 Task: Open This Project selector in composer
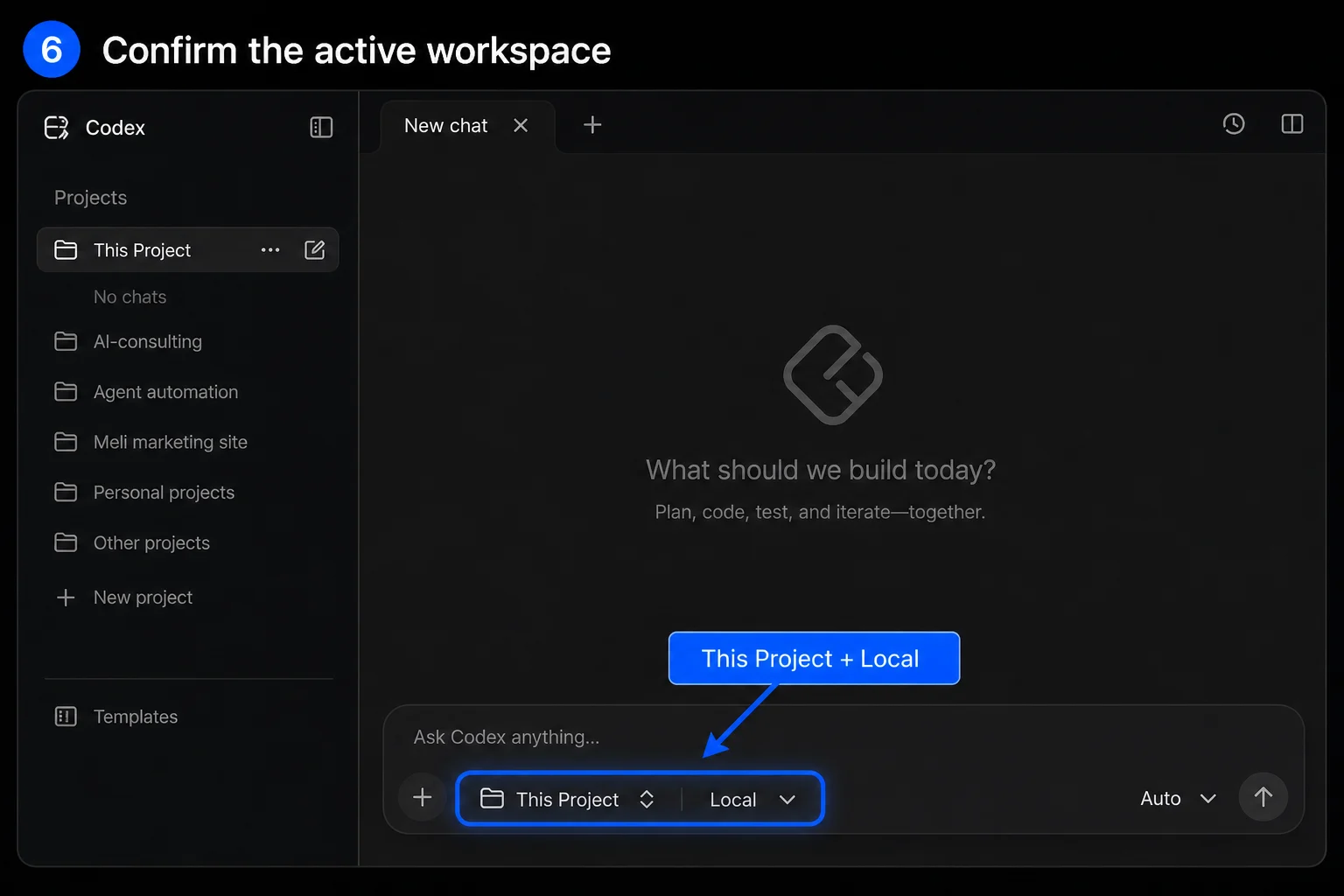pyautogui.click(x=568, y=799)
